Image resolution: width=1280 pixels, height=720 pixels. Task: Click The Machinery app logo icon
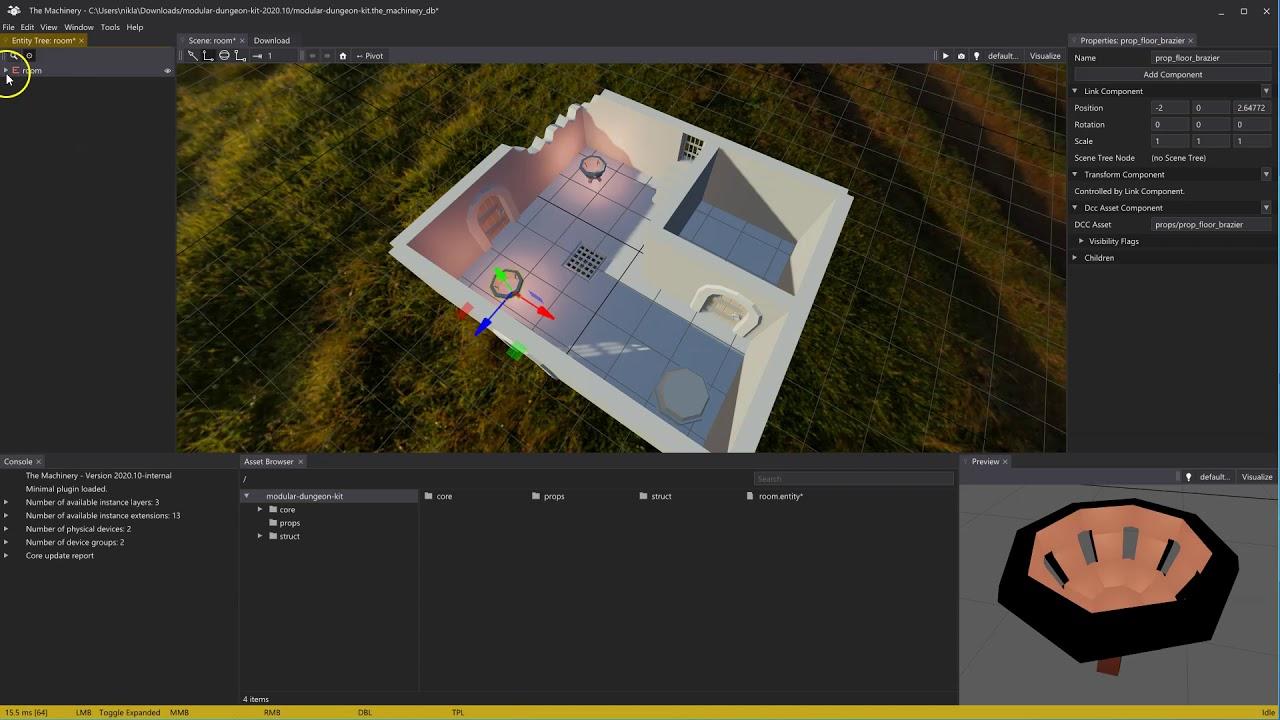pos(14,10)
